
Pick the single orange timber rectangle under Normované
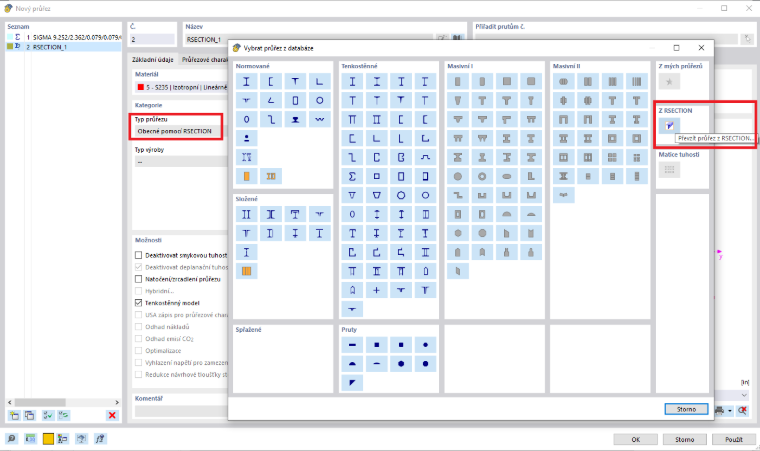(246, 176)
